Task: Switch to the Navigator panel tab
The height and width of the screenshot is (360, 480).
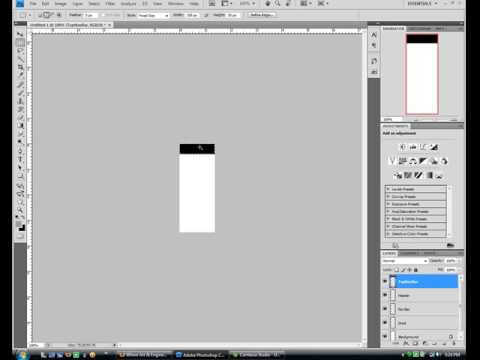Action: (394, 29)
